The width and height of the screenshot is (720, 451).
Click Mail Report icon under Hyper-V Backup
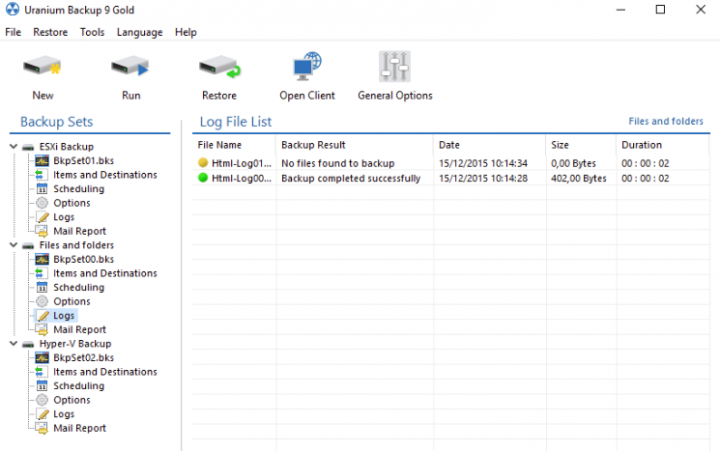coord(42,428)
